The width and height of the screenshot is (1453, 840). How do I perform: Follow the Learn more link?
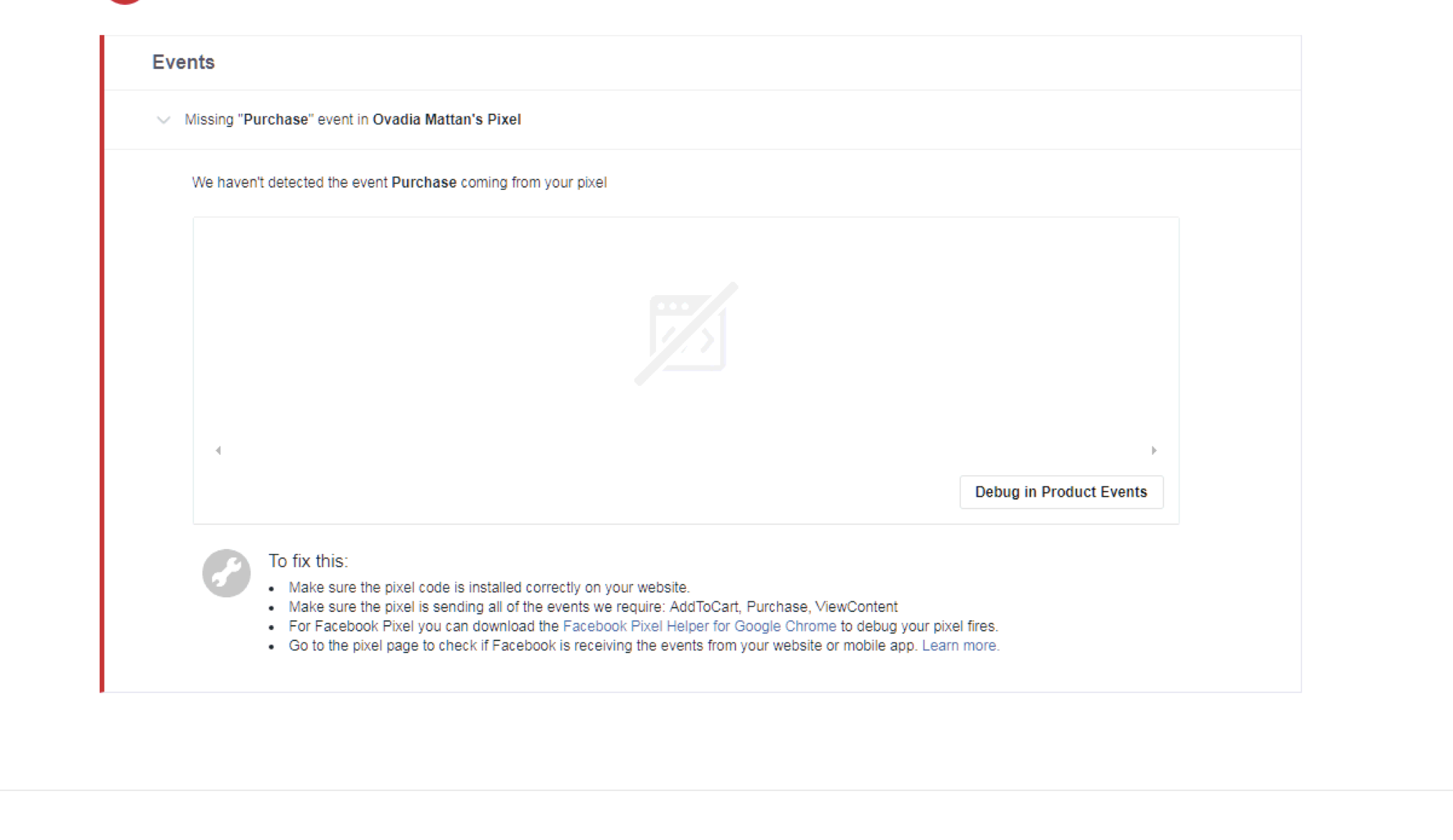point(960,646)
